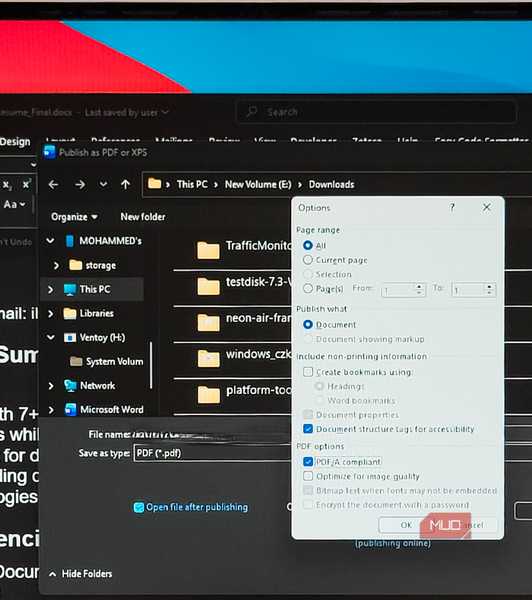The image size is (532, 600).
Task: Select the Current page radio button
Action: (x=308, y=260)
